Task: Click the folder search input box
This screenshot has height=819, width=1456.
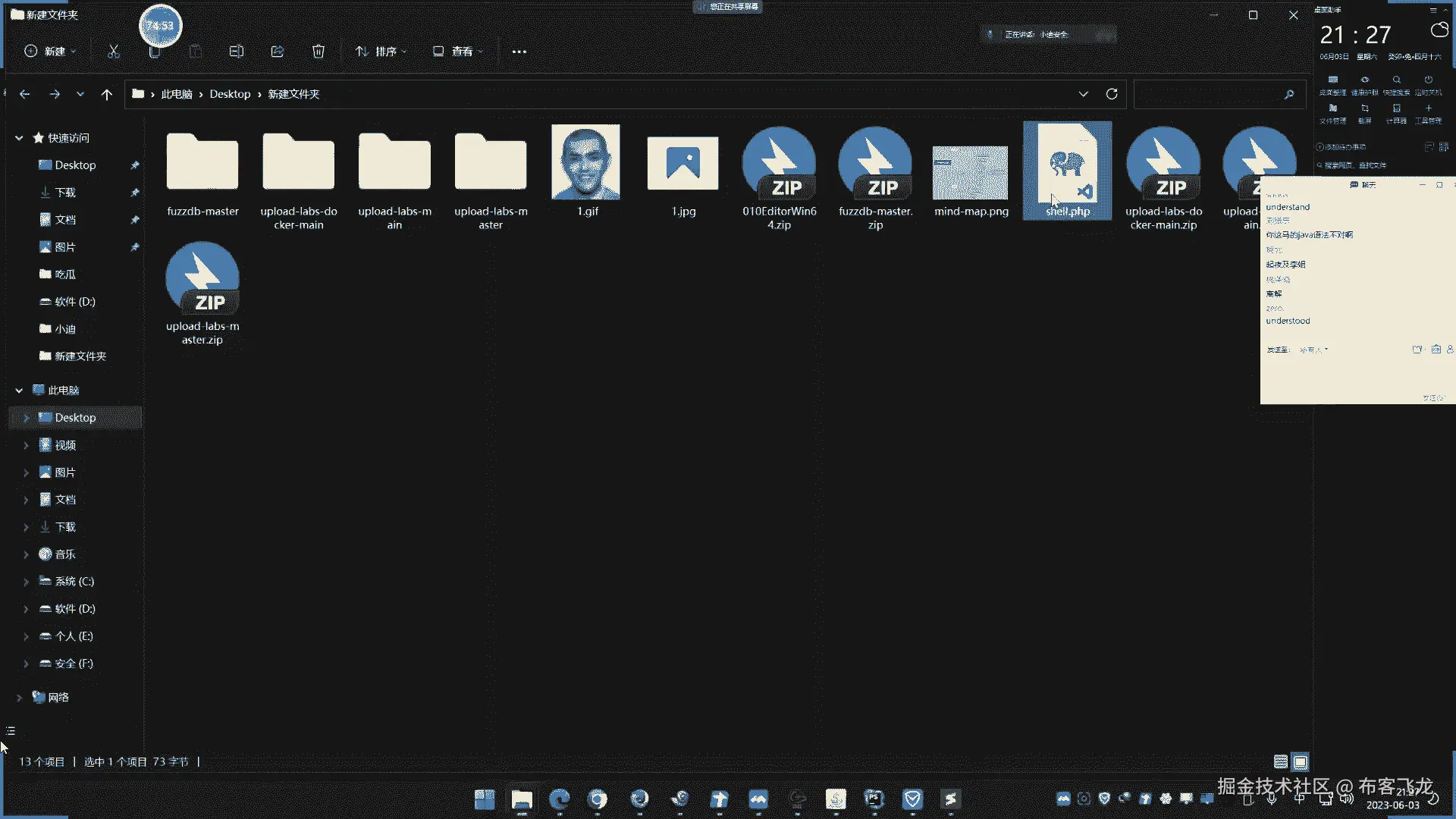Action: [1210, 94]
